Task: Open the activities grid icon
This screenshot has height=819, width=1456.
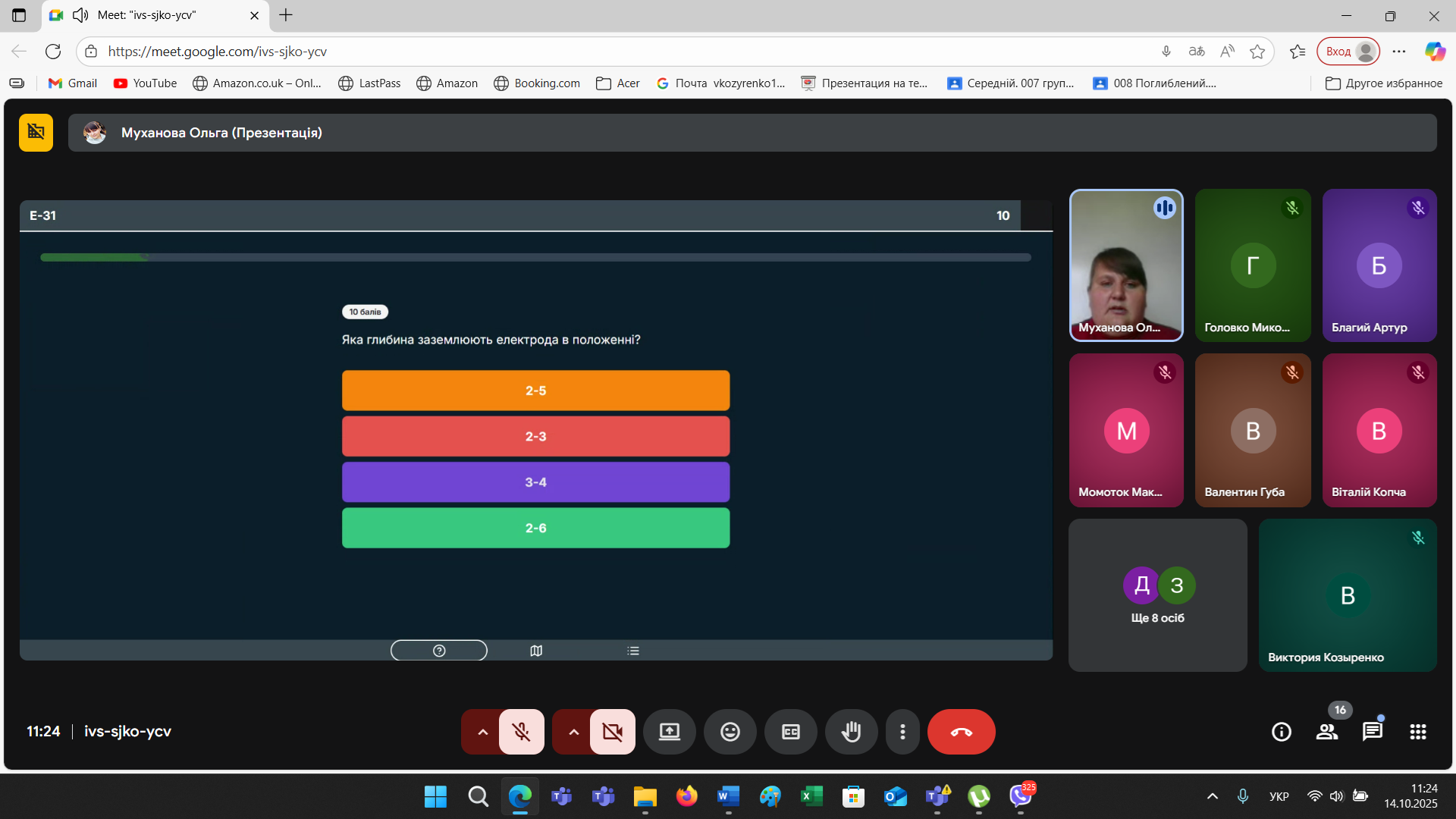Action: [x=1417, y=732]
